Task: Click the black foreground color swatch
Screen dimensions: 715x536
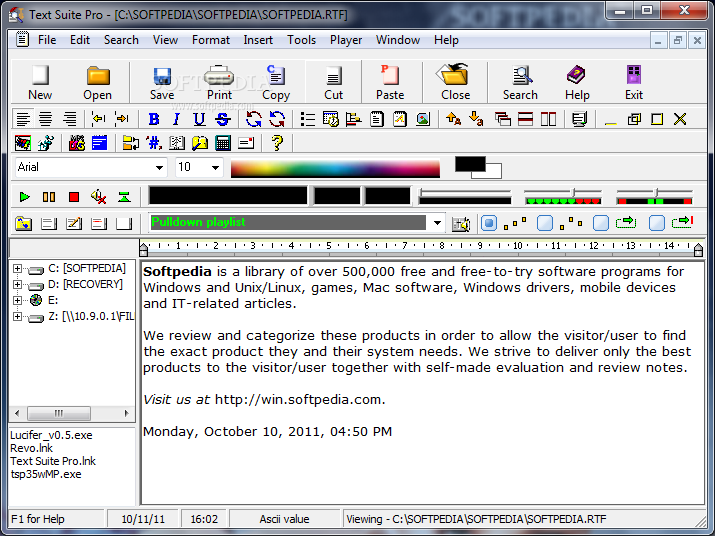Action: (470, 164)
